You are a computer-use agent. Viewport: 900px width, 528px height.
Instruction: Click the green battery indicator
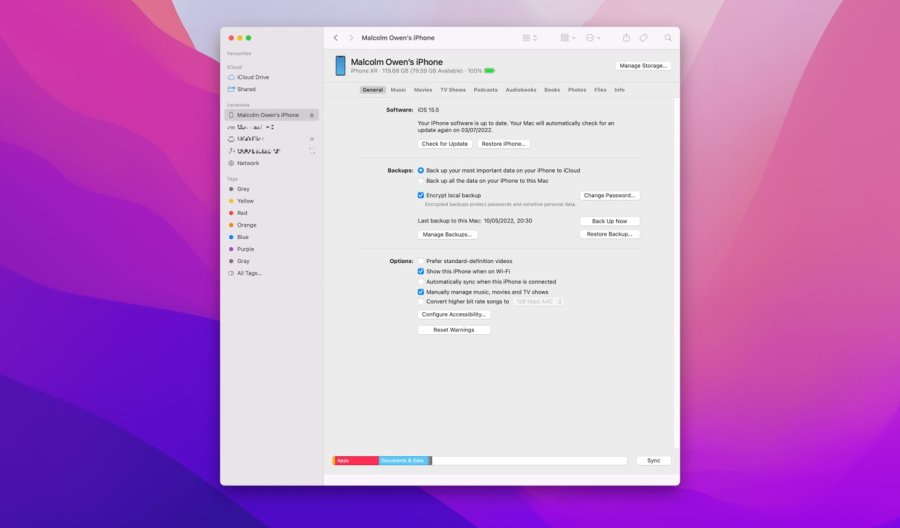tap(489, 71)
